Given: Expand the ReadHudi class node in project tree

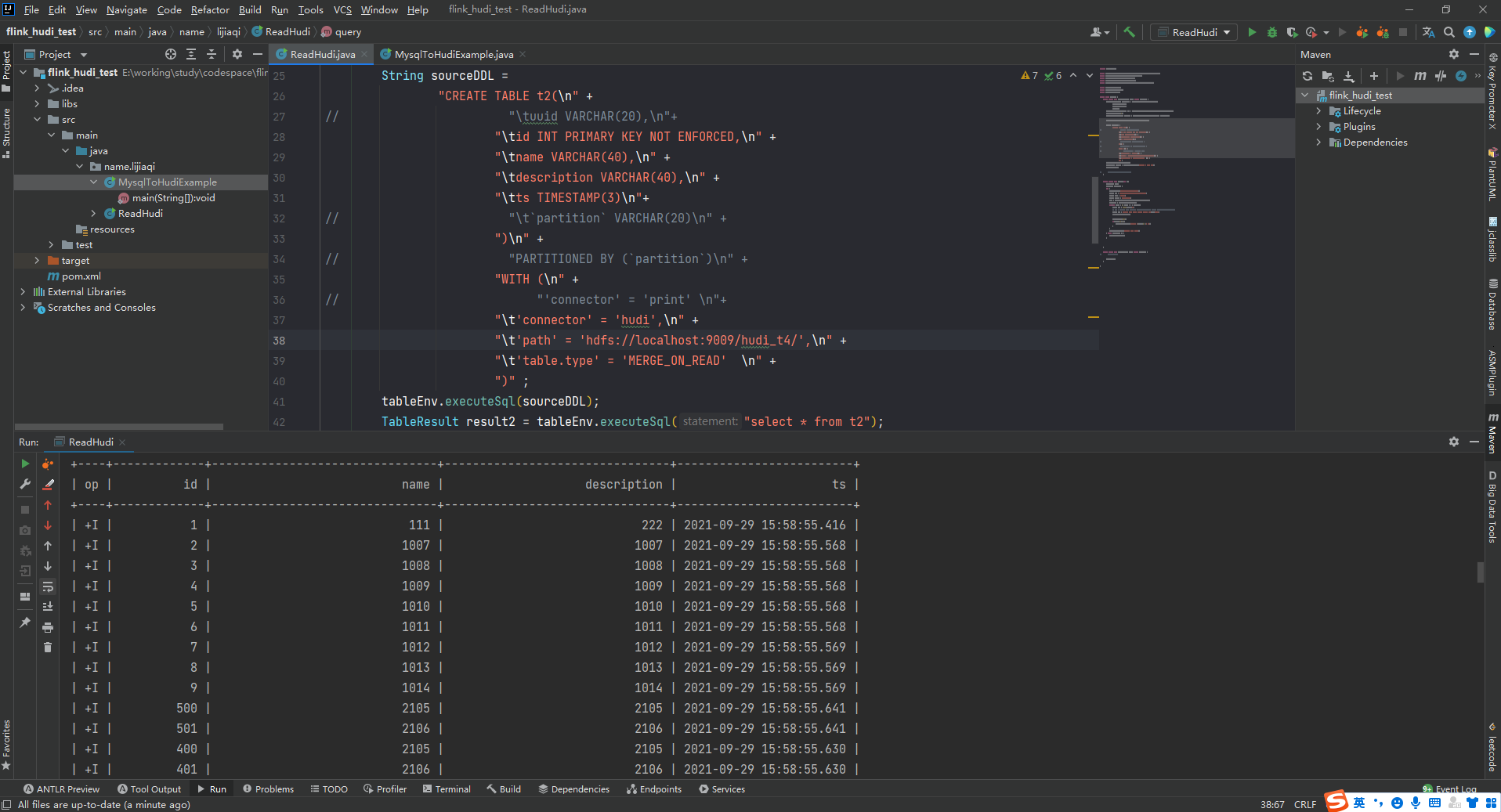Looking at the screenshot, I should pos(93,214).
